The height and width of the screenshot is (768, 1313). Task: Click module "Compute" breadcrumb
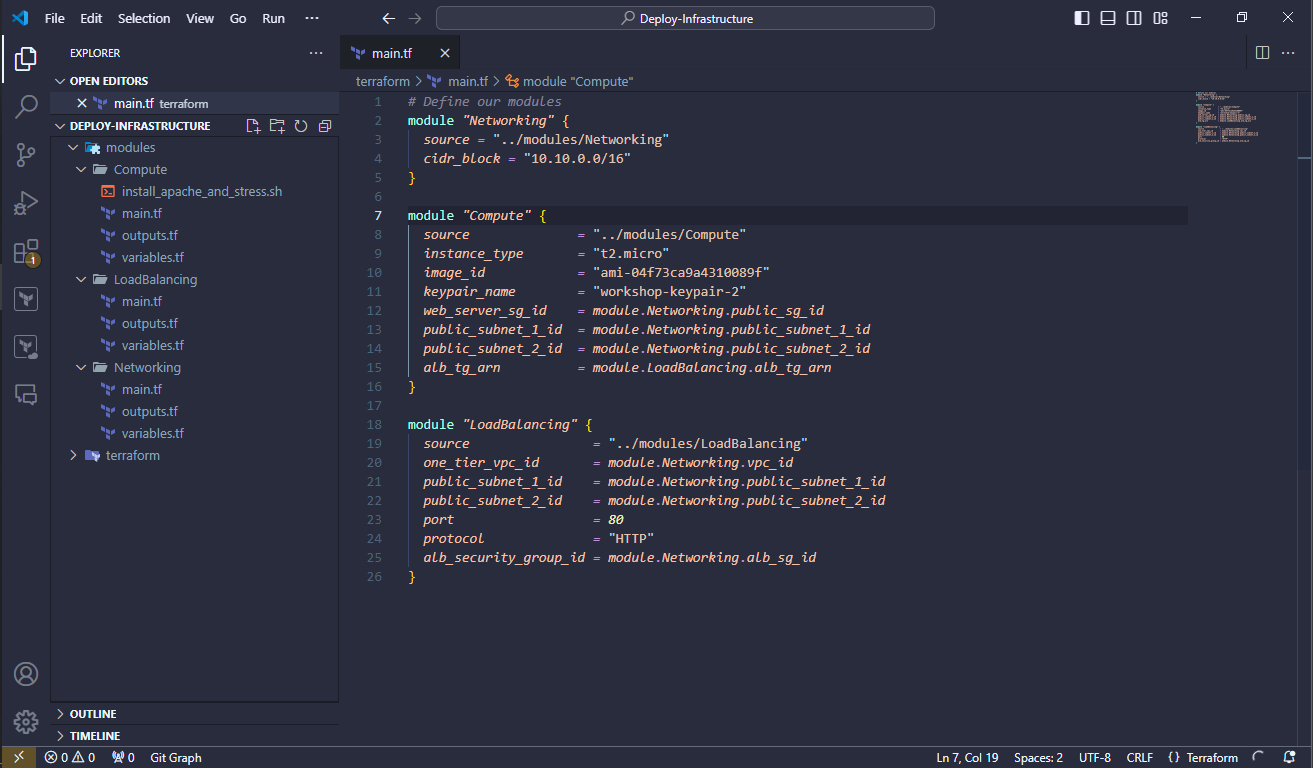coord(569,81)
